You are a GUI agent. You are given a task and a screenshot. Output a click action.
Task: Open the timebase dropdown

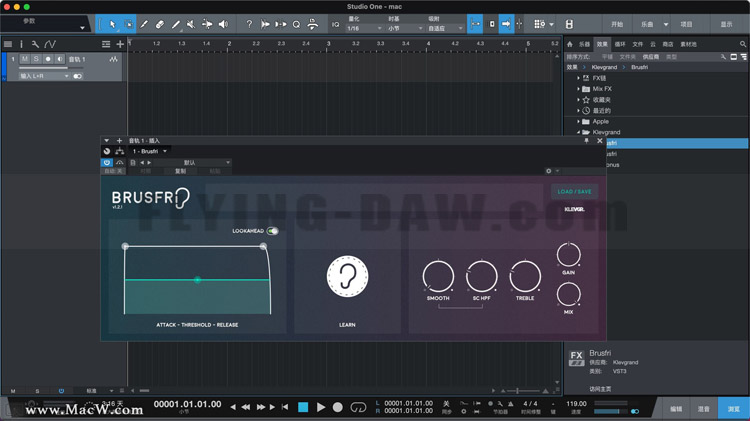405,28
